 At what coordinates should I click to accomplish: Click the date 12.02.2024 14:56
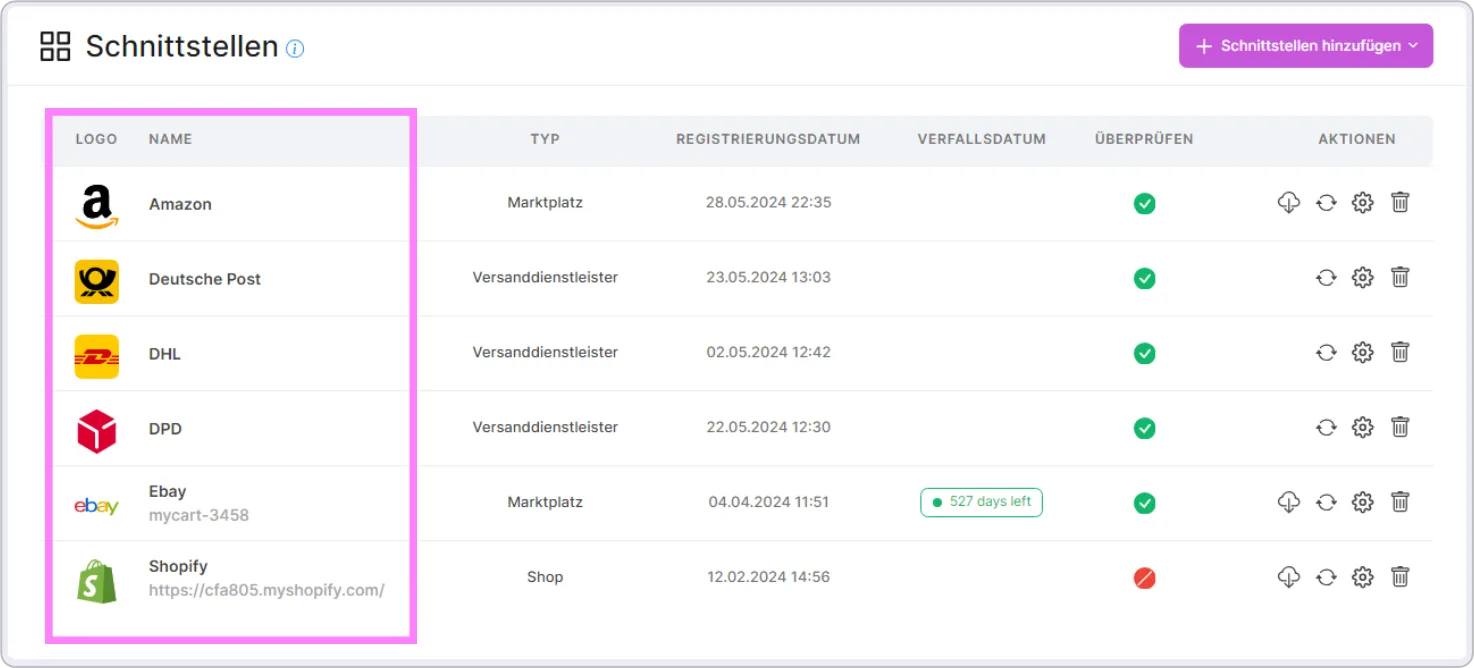(769, 577)
